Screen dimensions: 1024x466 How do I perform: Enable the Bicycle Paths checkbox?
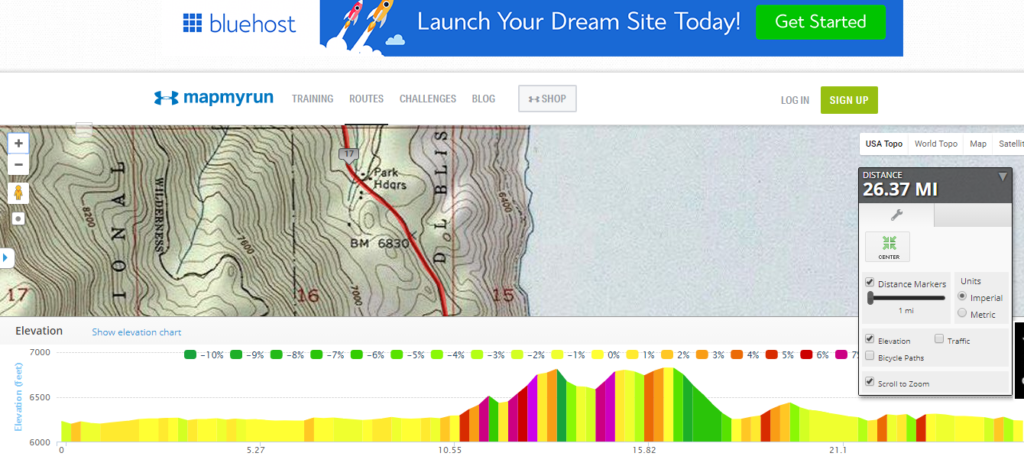click(869, 356)
